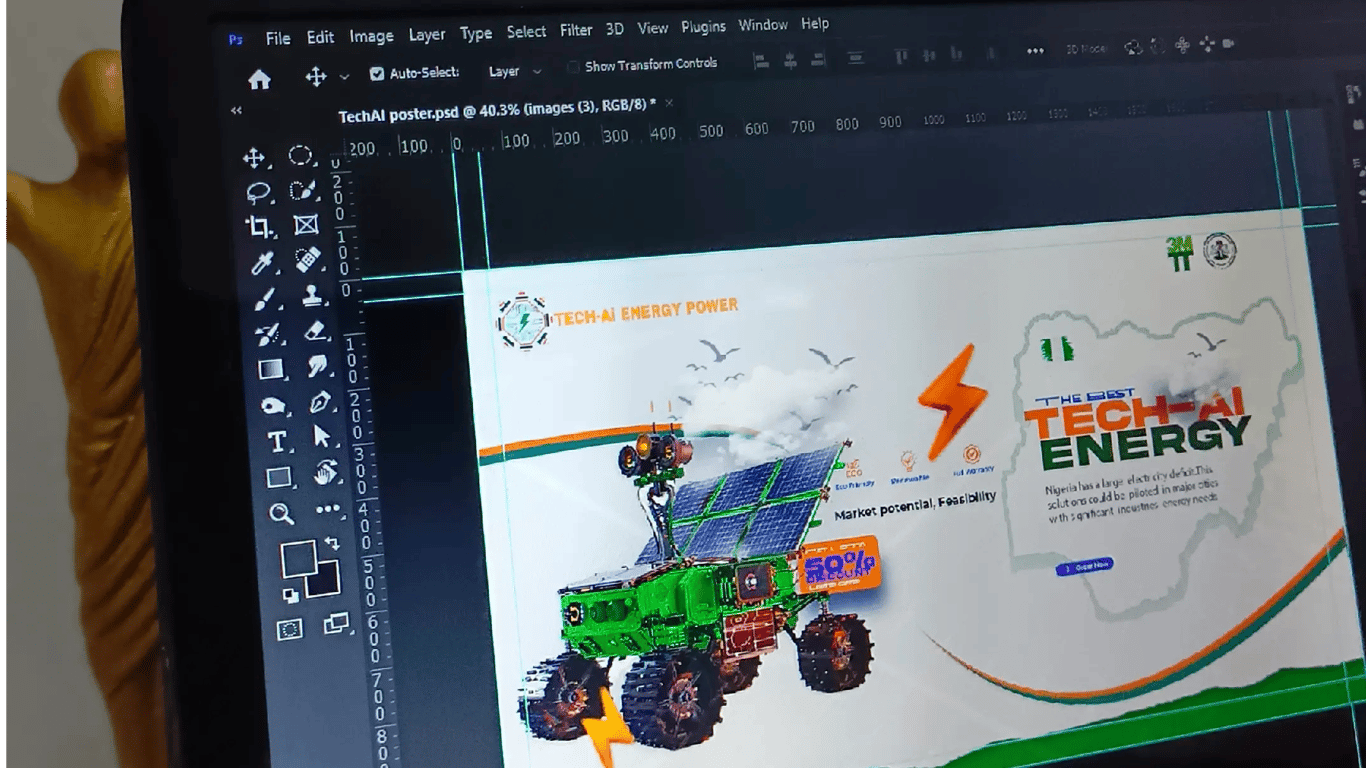This screenshot has width=1366, height=768.
Task: Select the Brush tool
Action: [265, 299]
